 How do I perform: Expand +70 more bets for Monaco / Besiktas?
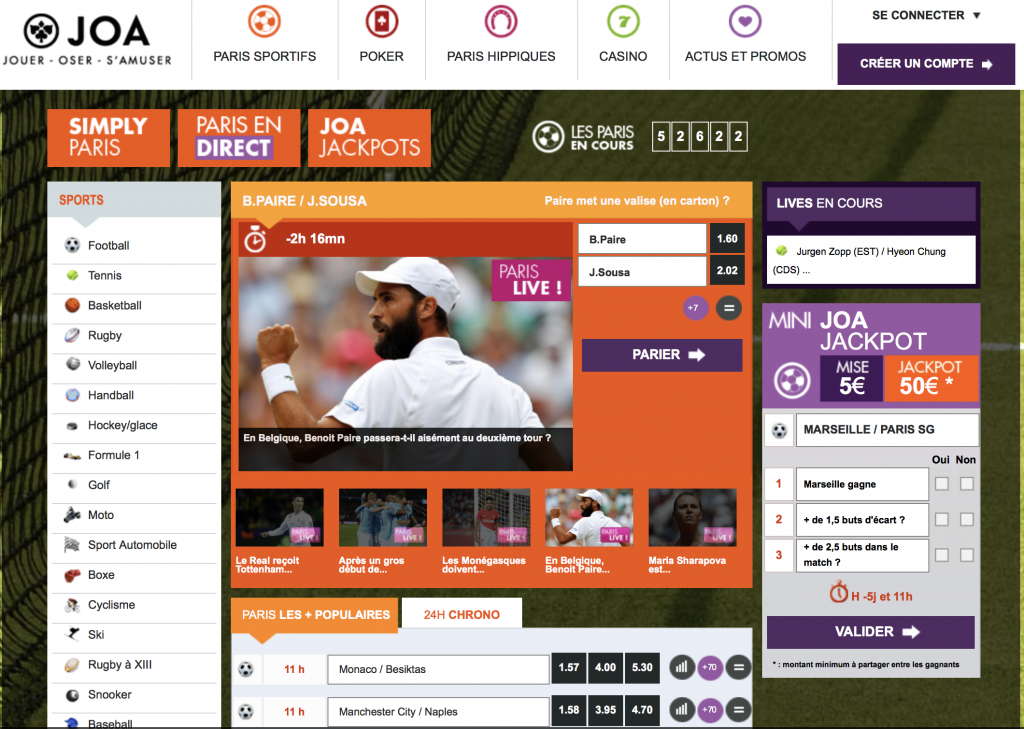(x=710, y=668)
